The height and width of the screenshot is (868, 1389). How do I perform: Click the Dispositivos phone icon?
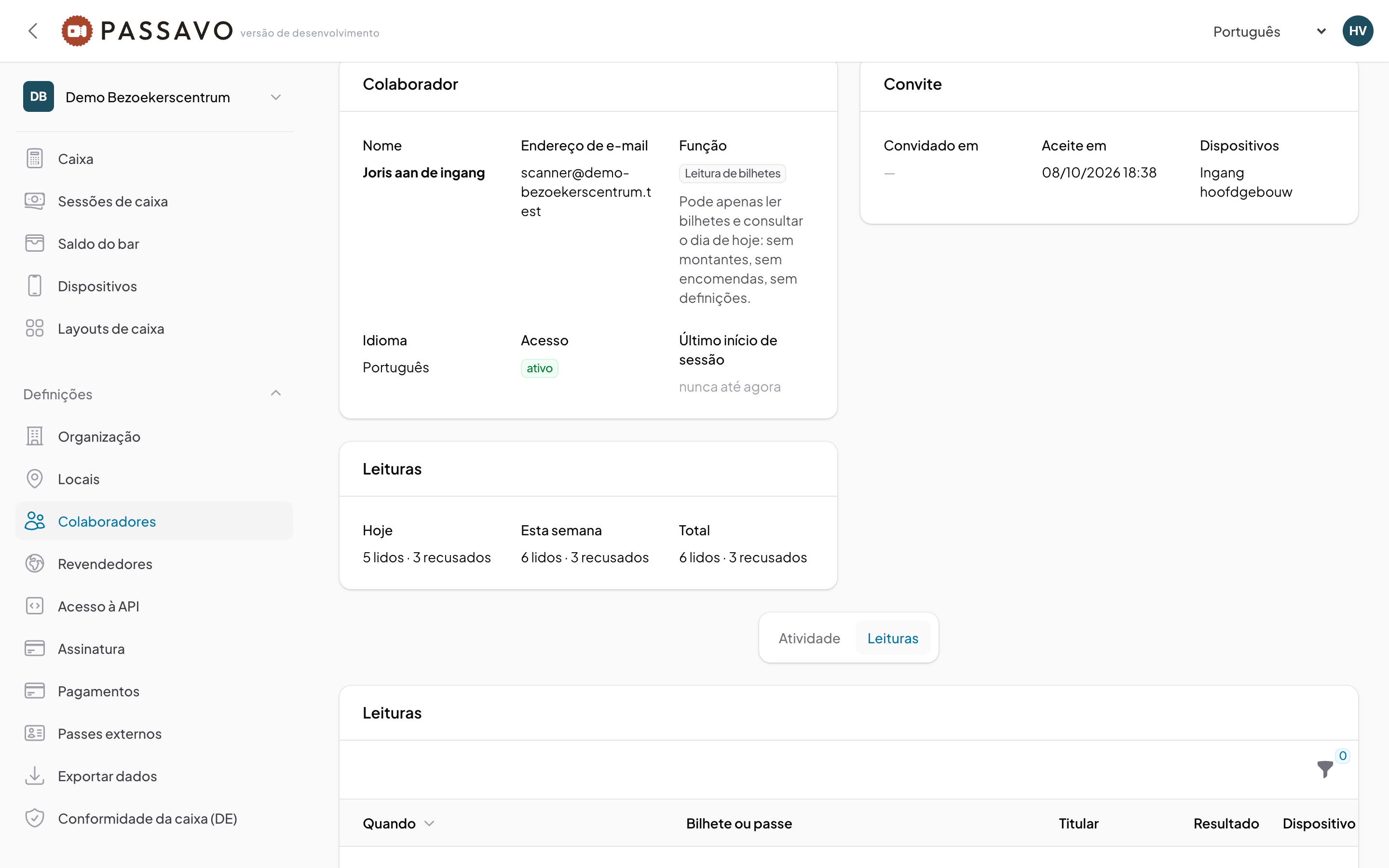34,286
